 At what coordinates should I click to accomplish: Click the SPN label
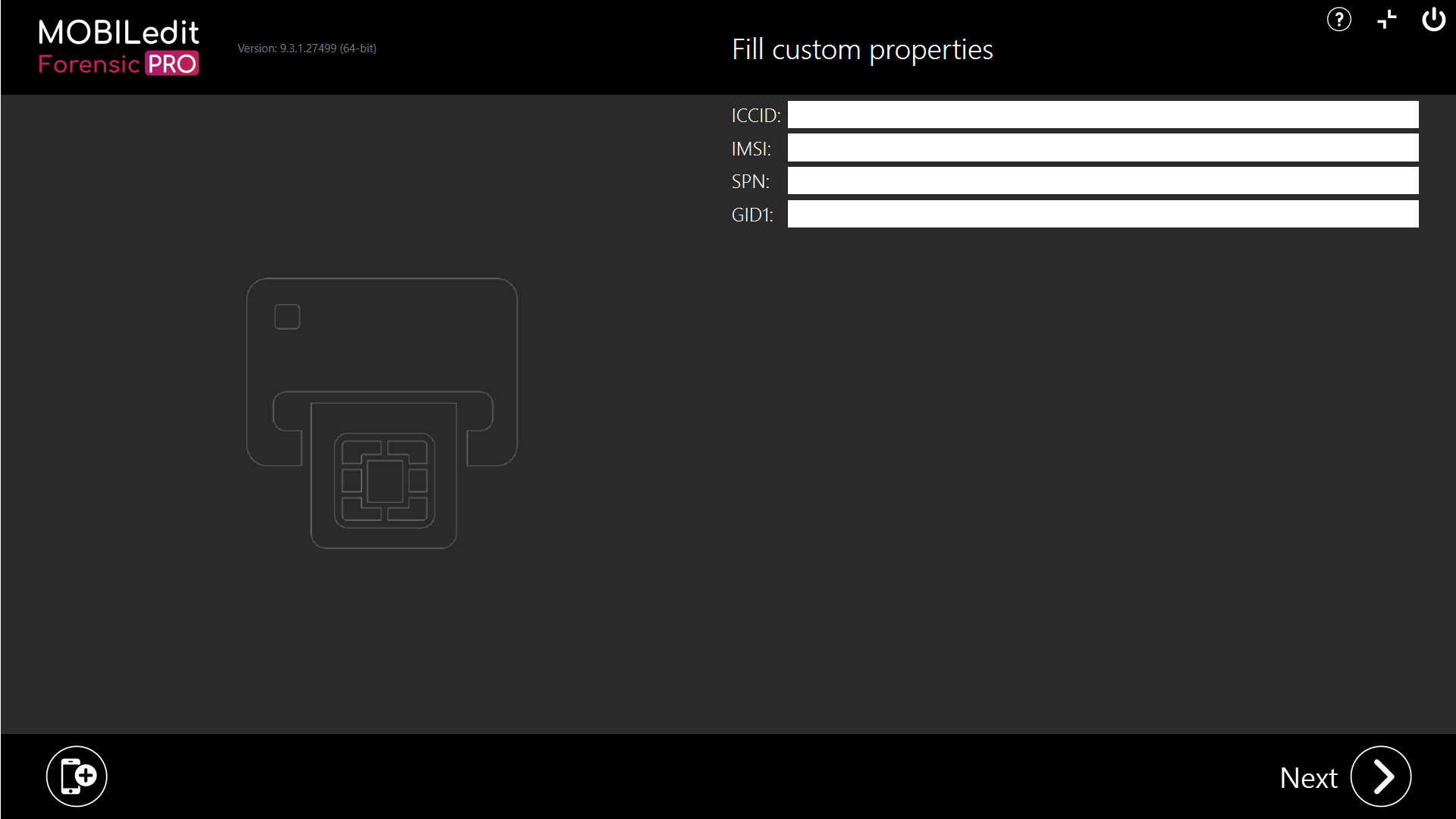click(x=750, y=182)
